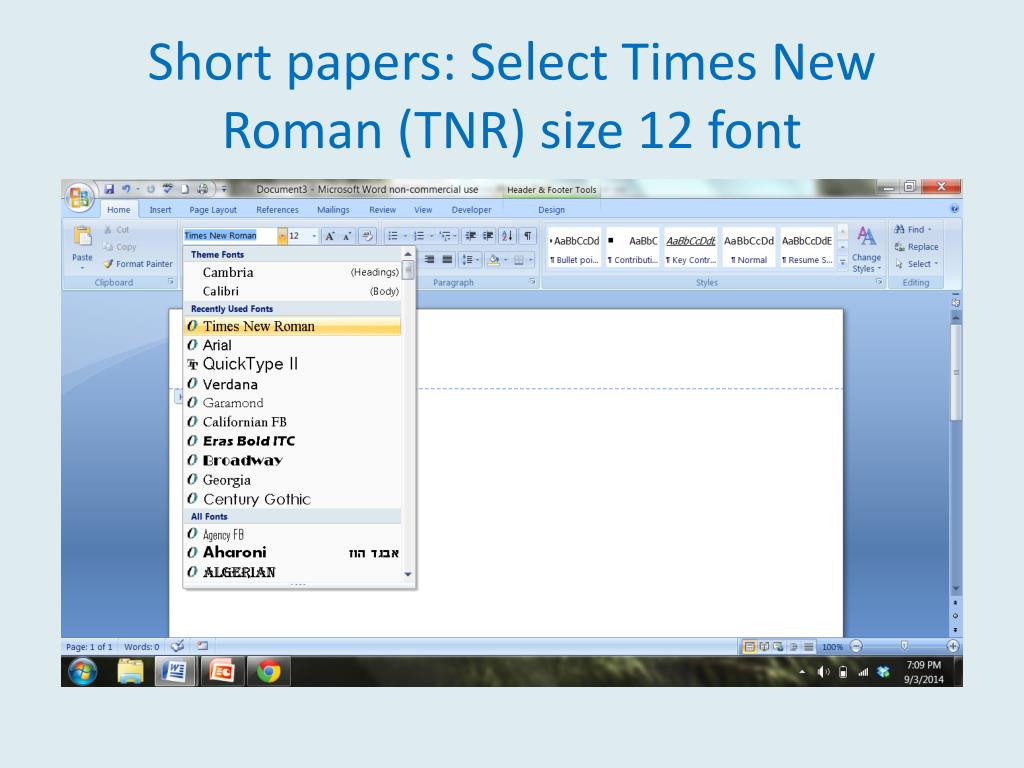Click the Windows Start button

(82, 671)
